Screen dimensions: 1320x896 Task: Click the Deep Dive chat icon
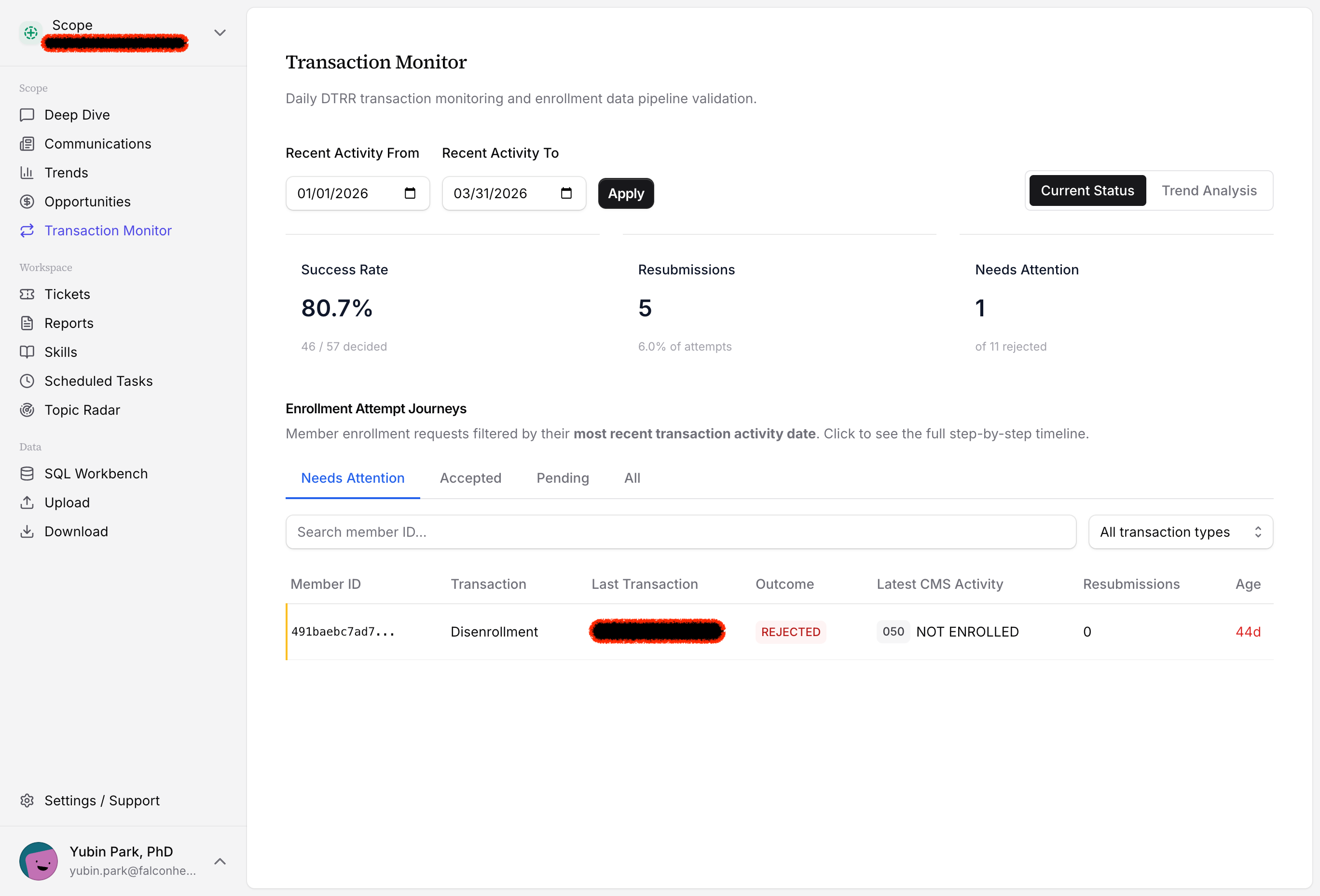pyautogui.click(x=27, y=115)
